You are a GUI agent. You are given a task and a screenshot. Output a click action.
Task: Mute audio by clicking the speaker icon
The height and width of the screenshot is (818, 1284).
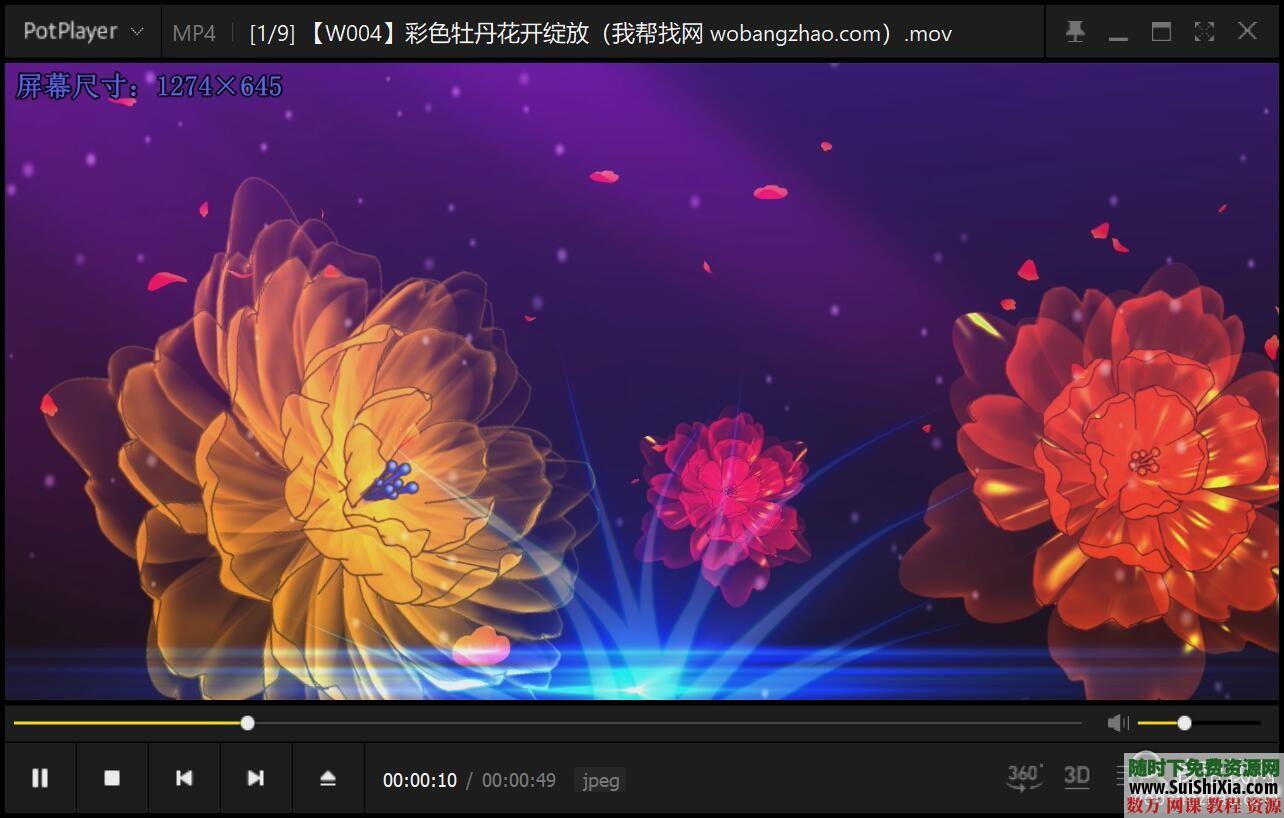tap(1117, 722)
